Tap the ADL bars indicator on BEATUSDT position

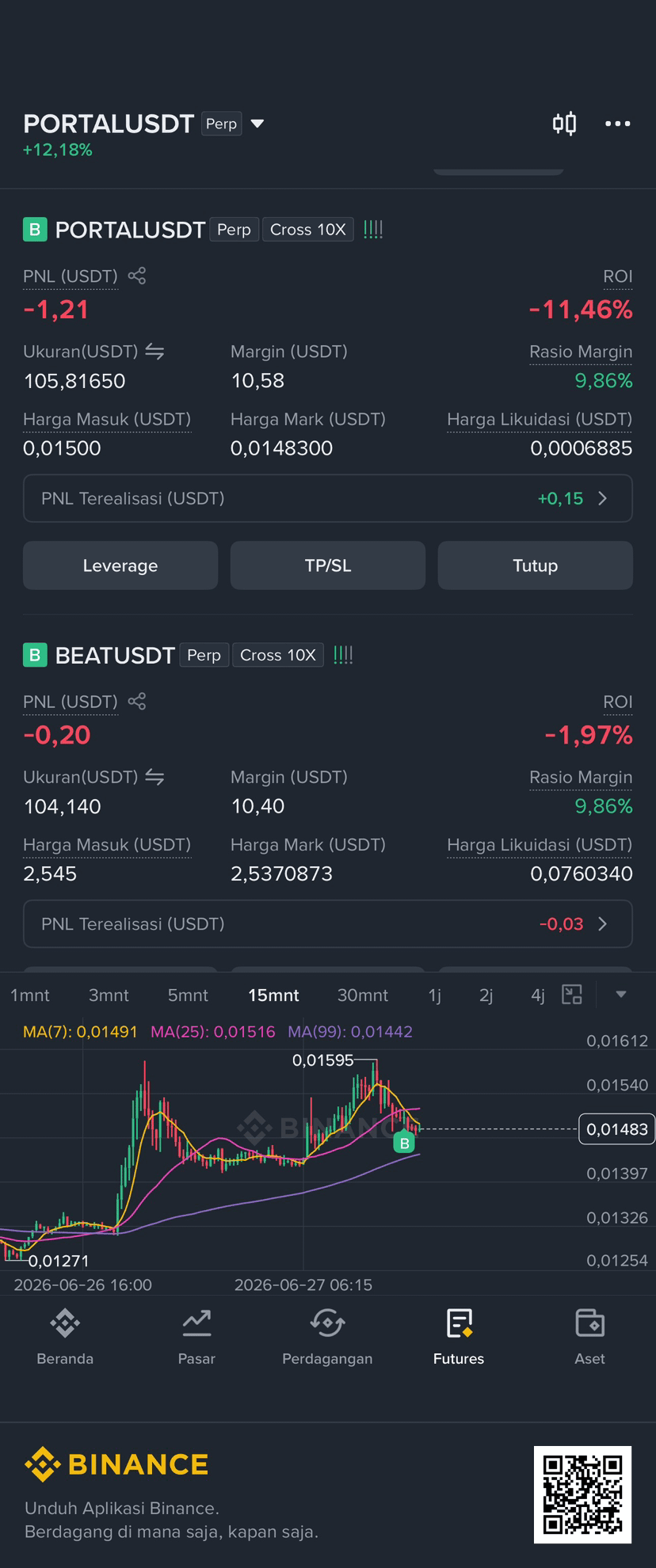pos(343,655)
